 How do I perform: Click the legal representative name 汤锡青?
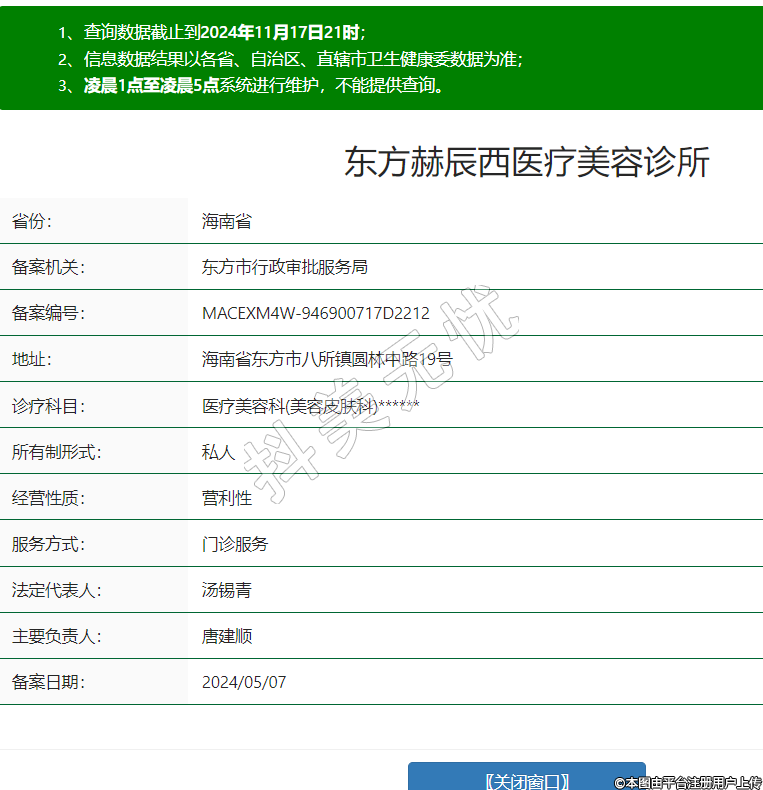click(226, 590)
